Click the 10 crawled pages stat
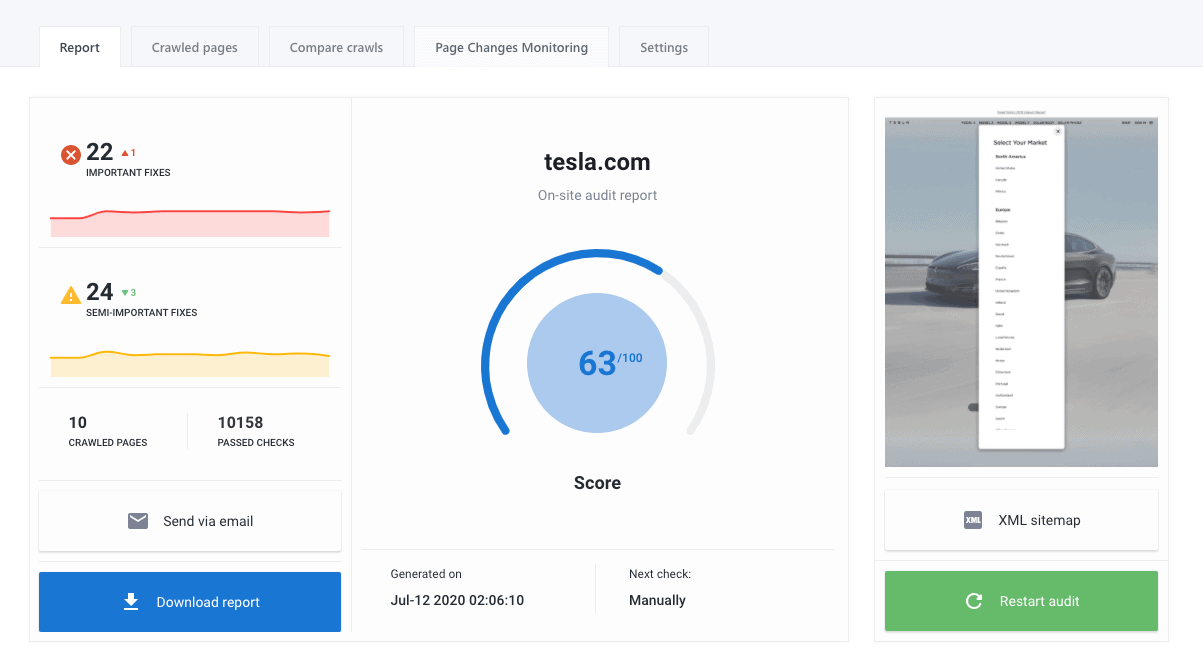The width and height of the screenshot is (1203, 654). pos(107,431)
